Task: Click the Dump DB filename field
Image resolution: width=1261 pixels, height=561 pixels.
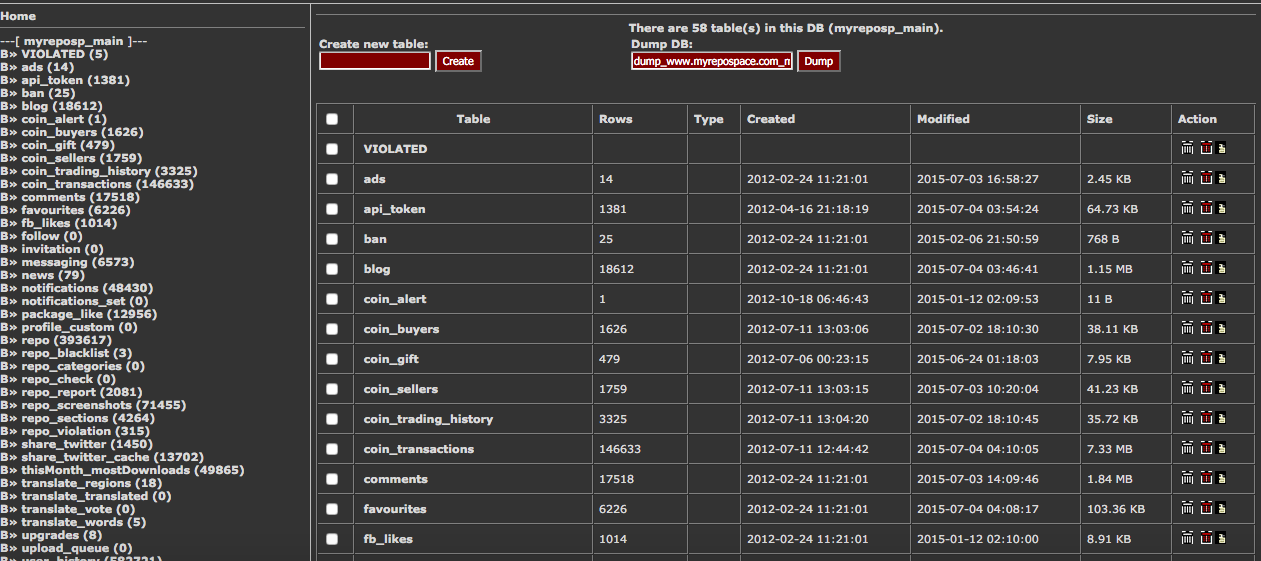Action: [x=712, y=61]
